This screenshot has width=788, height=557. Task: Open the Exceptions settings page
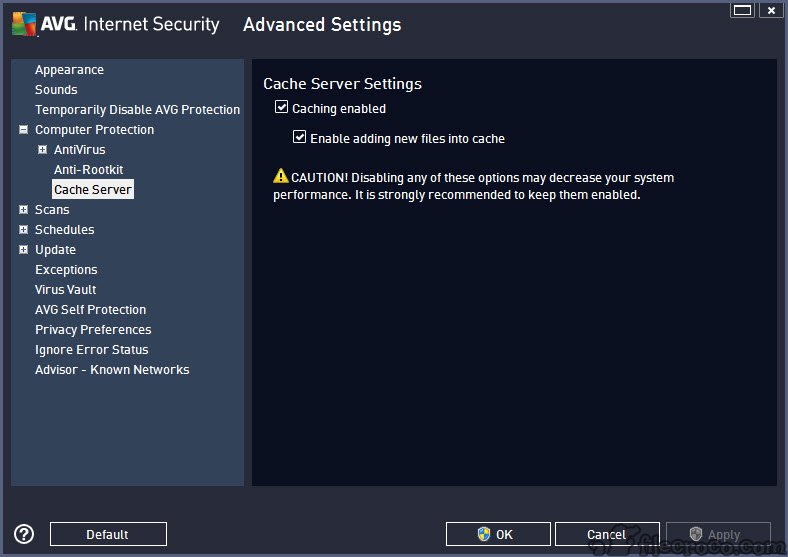click(66, 270)
